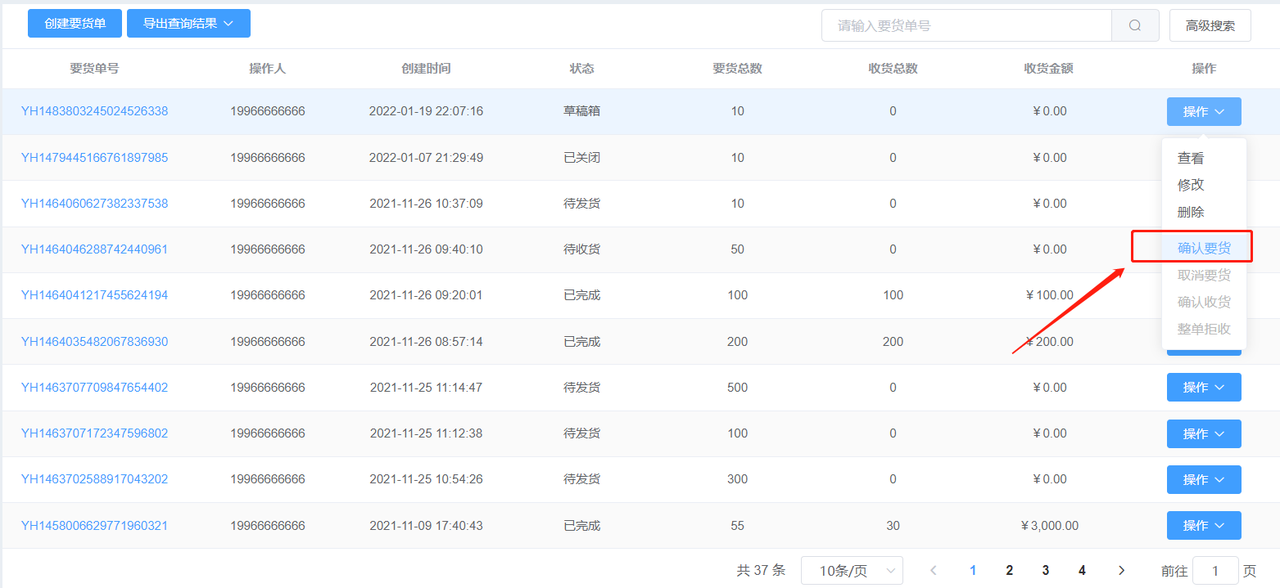Go to previous page arrow

tap(933, 570)
